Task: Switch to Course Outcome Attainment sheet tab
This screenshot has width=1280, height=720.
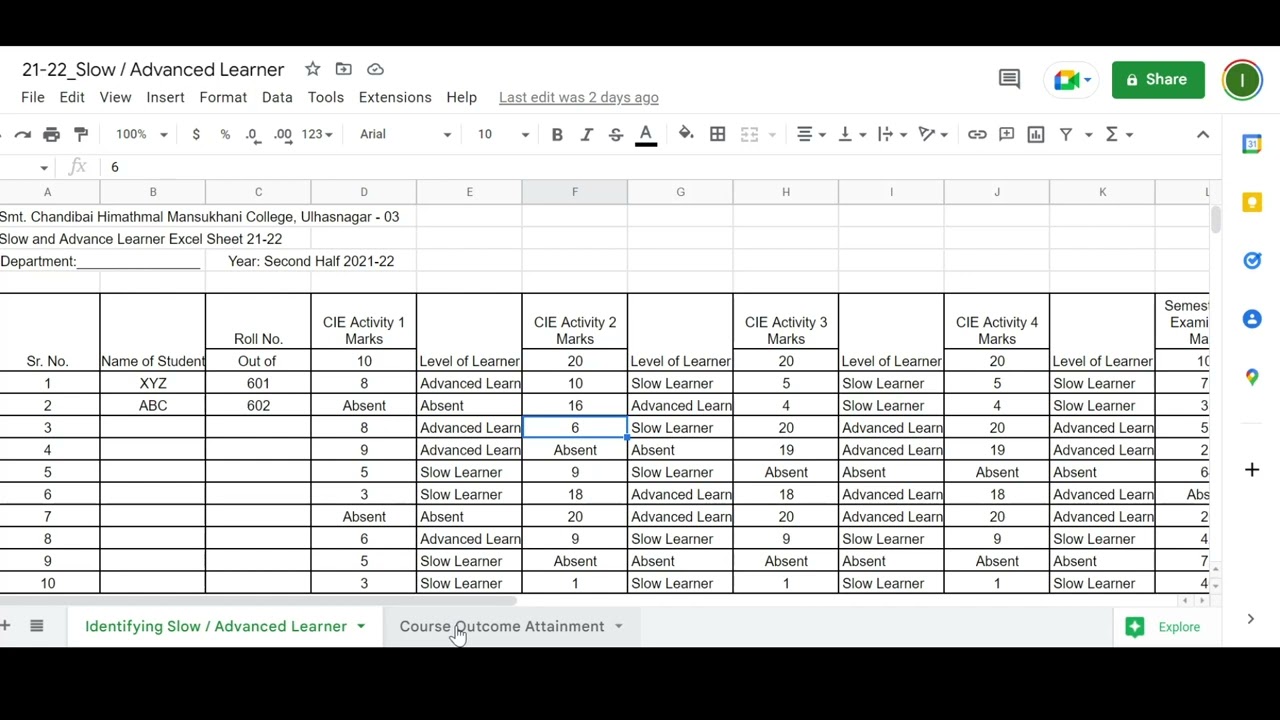Action: coord(502,626)
